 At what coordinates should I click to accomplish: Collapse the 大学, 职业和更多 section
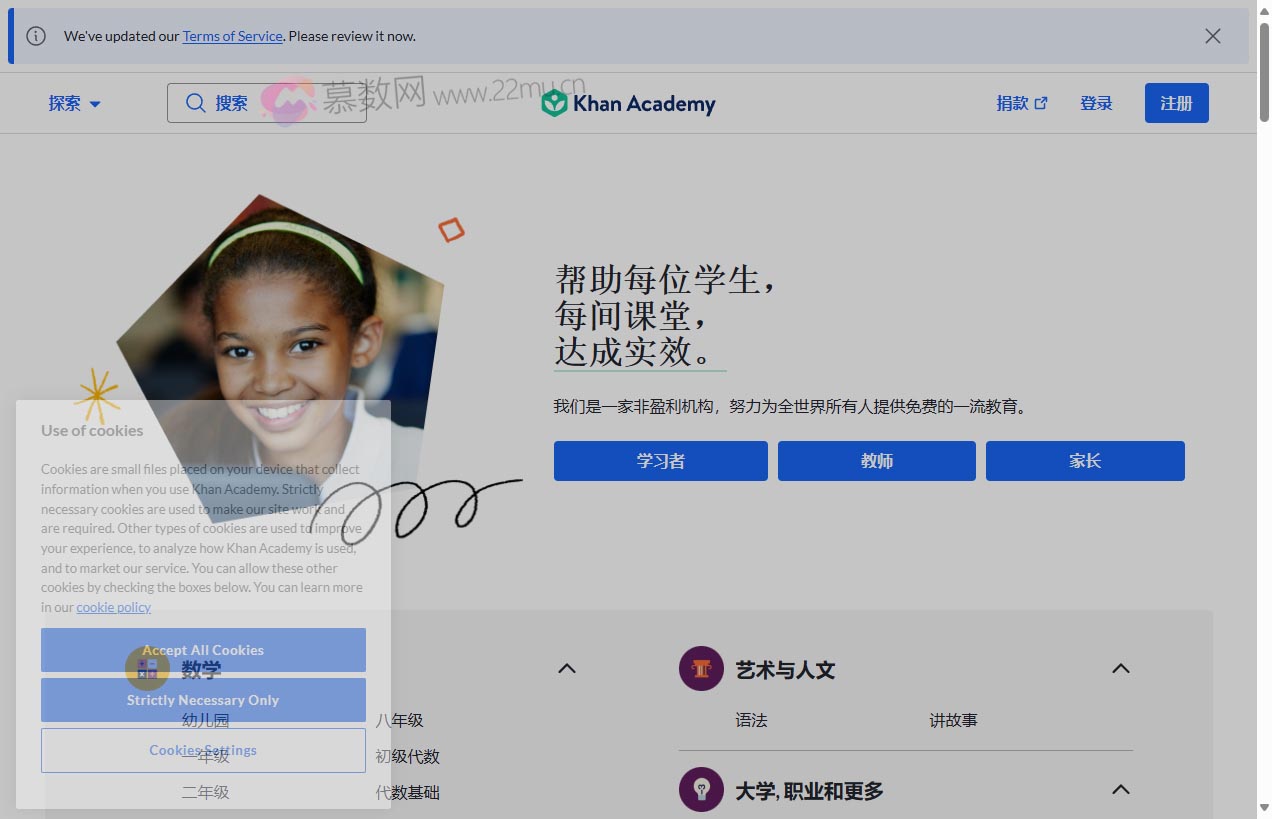[1121, 790]
